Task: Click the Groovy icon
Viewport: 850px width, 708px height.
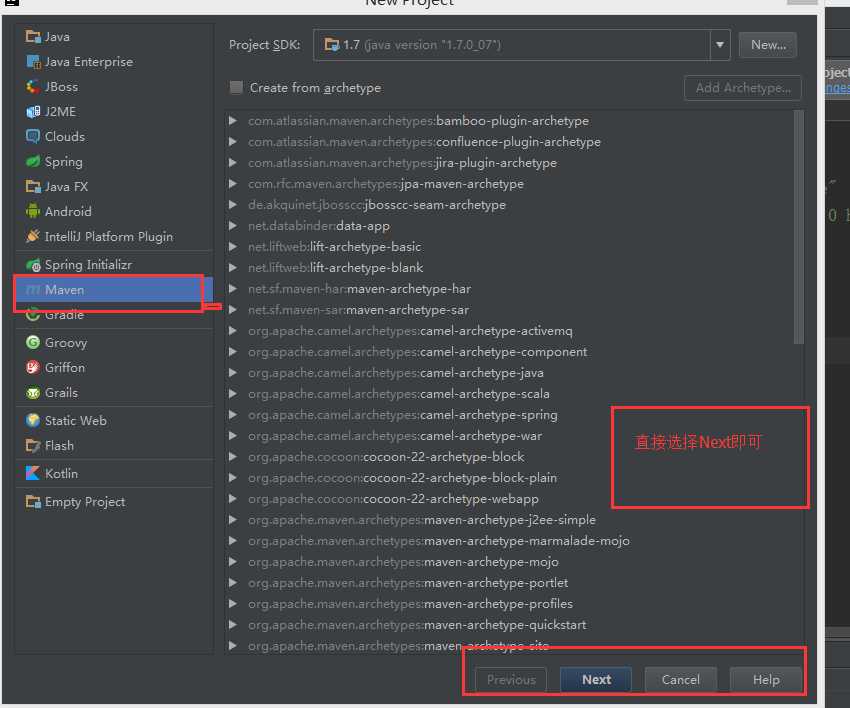Action: [x=33, y=343]
